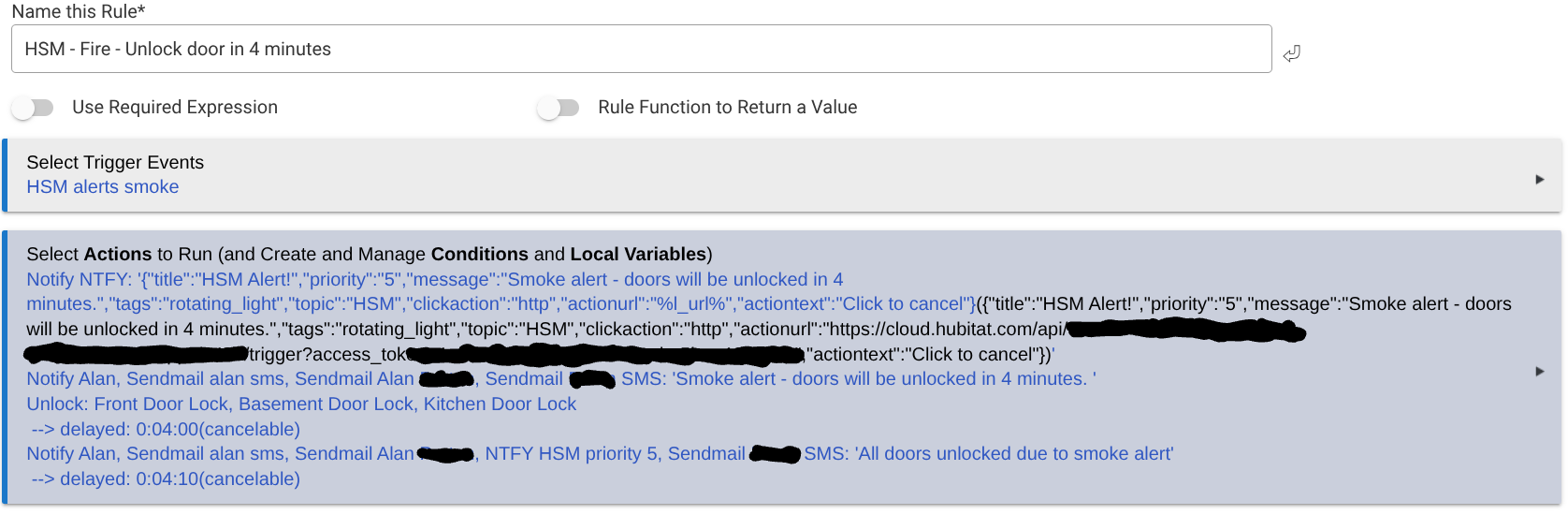
Task: Toggle Use Required Expression switch
Action: 33,108
